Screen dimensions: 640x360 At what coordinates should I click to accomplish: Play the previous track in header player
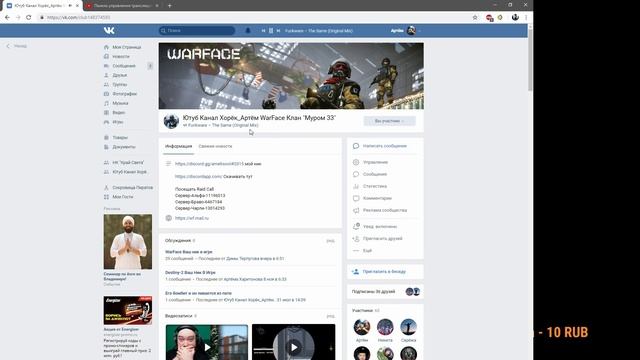pos(263,31)
